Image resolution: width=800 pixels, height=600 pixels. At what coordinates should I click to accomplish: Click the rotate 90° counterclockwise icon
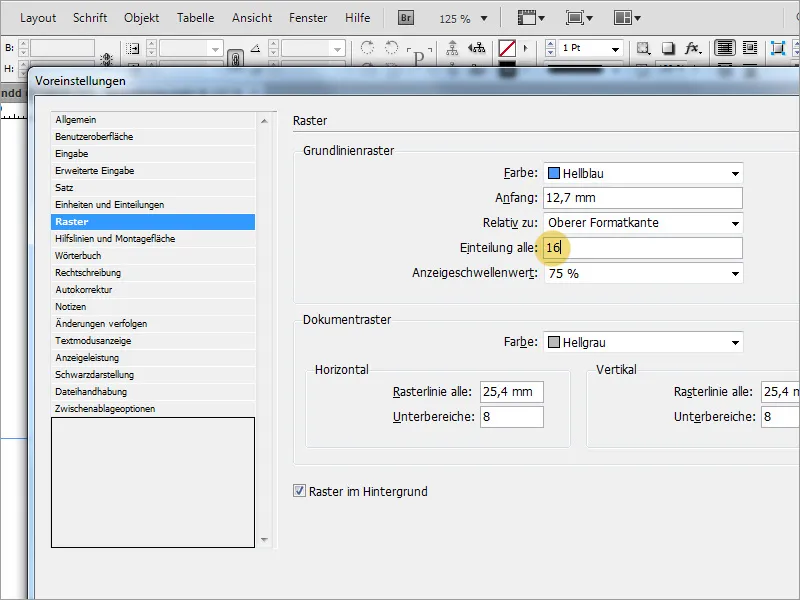pyautogui.click(x=391, y=48)
